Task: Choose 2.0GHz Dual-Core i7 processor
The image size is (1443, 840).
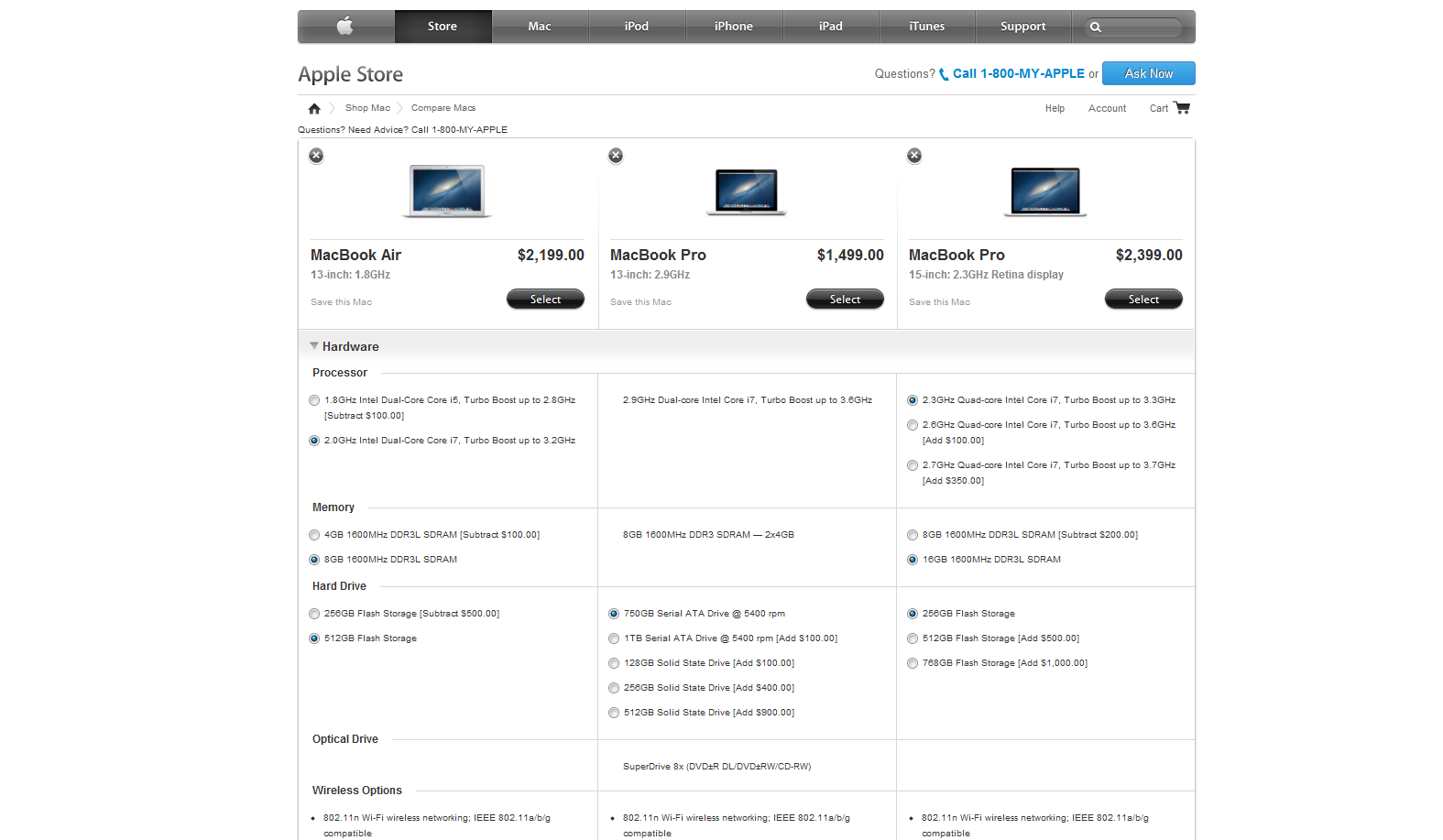Action: 314,441
